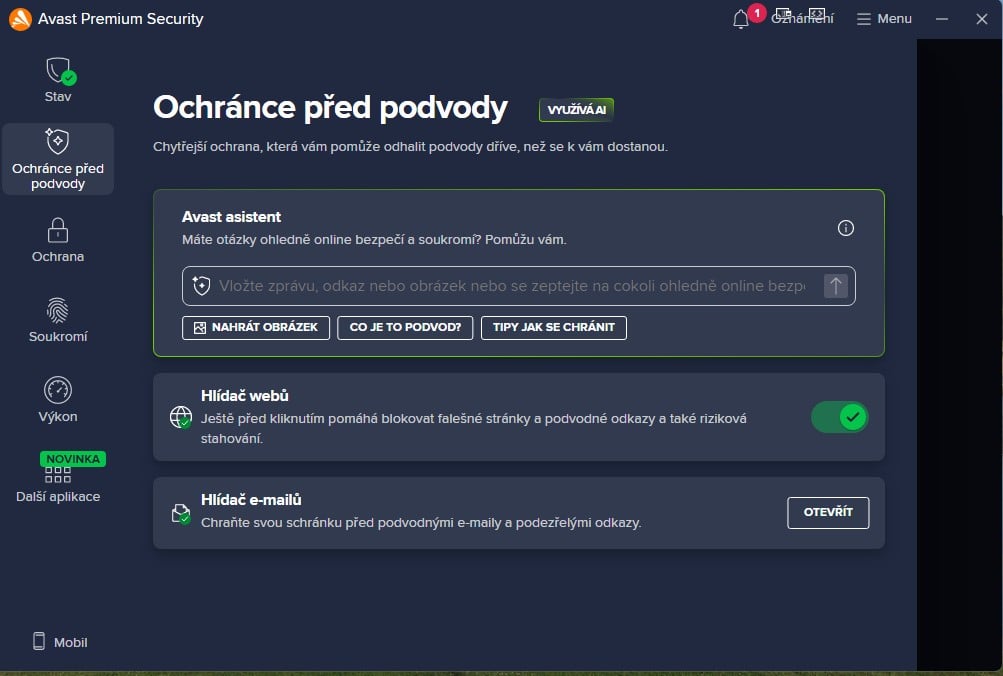Send message via the arrow icon
The width and height of the screenshot is (1003, 676).
pyautogui.click(x=835, y=285)
